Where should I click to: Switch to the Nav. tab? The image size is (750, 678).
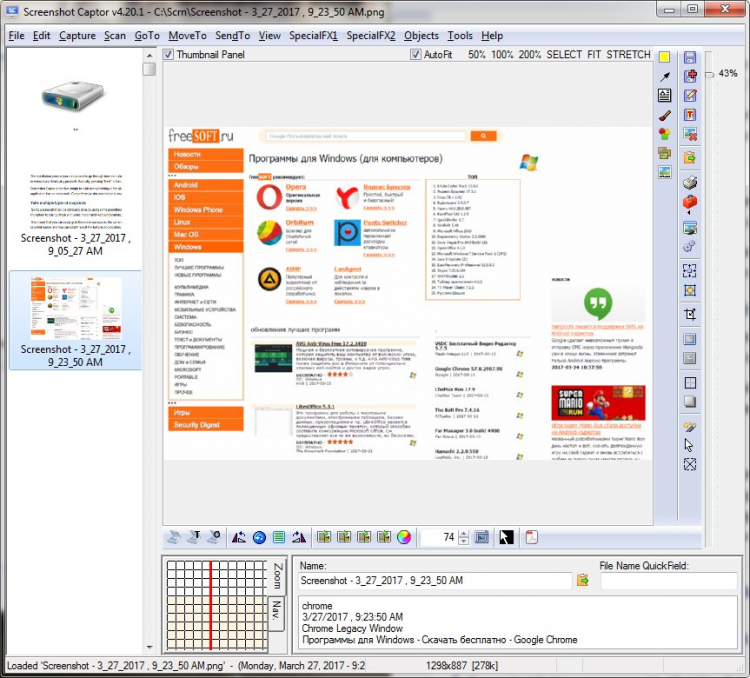(276, 611)
